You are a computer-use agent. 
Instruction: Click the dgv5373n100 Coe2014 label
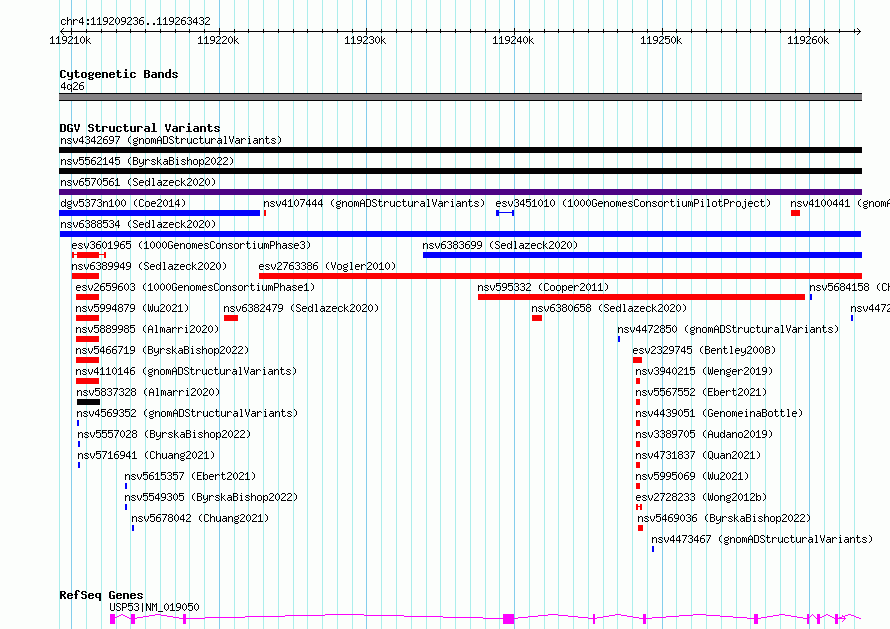tap(123, 203)
